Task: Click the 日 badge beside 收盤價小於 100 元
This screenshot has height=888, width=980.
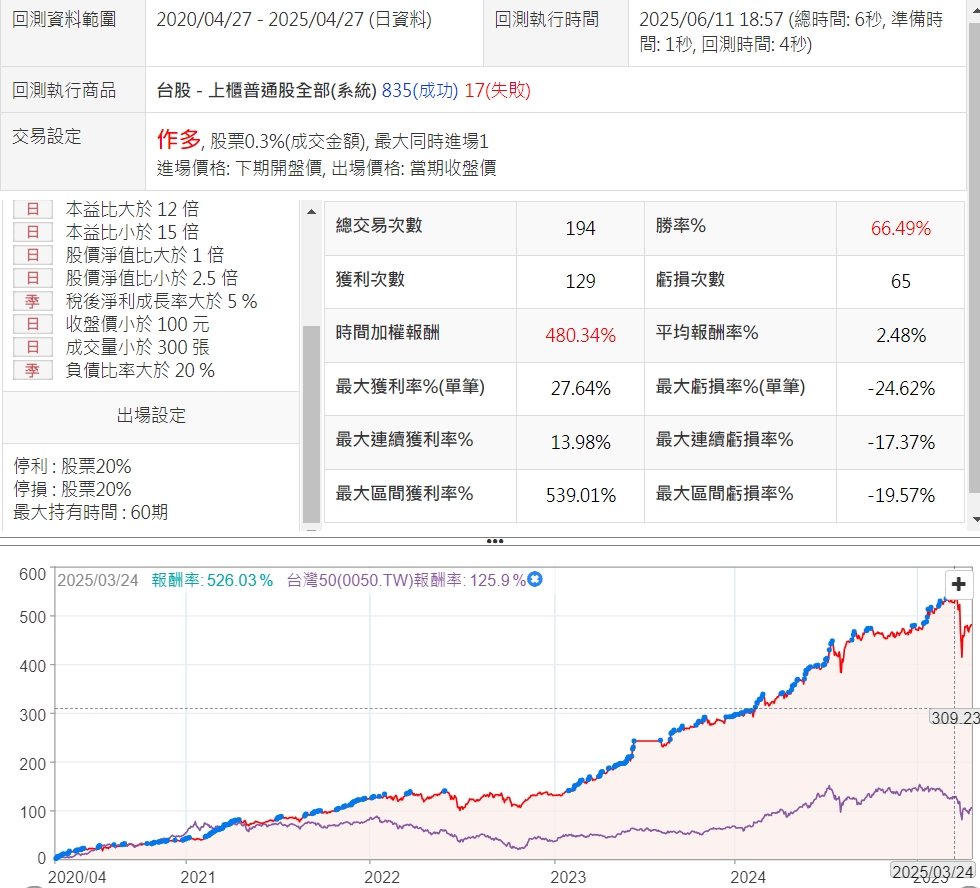Action: pyautogui.click(x=32, y=324)
